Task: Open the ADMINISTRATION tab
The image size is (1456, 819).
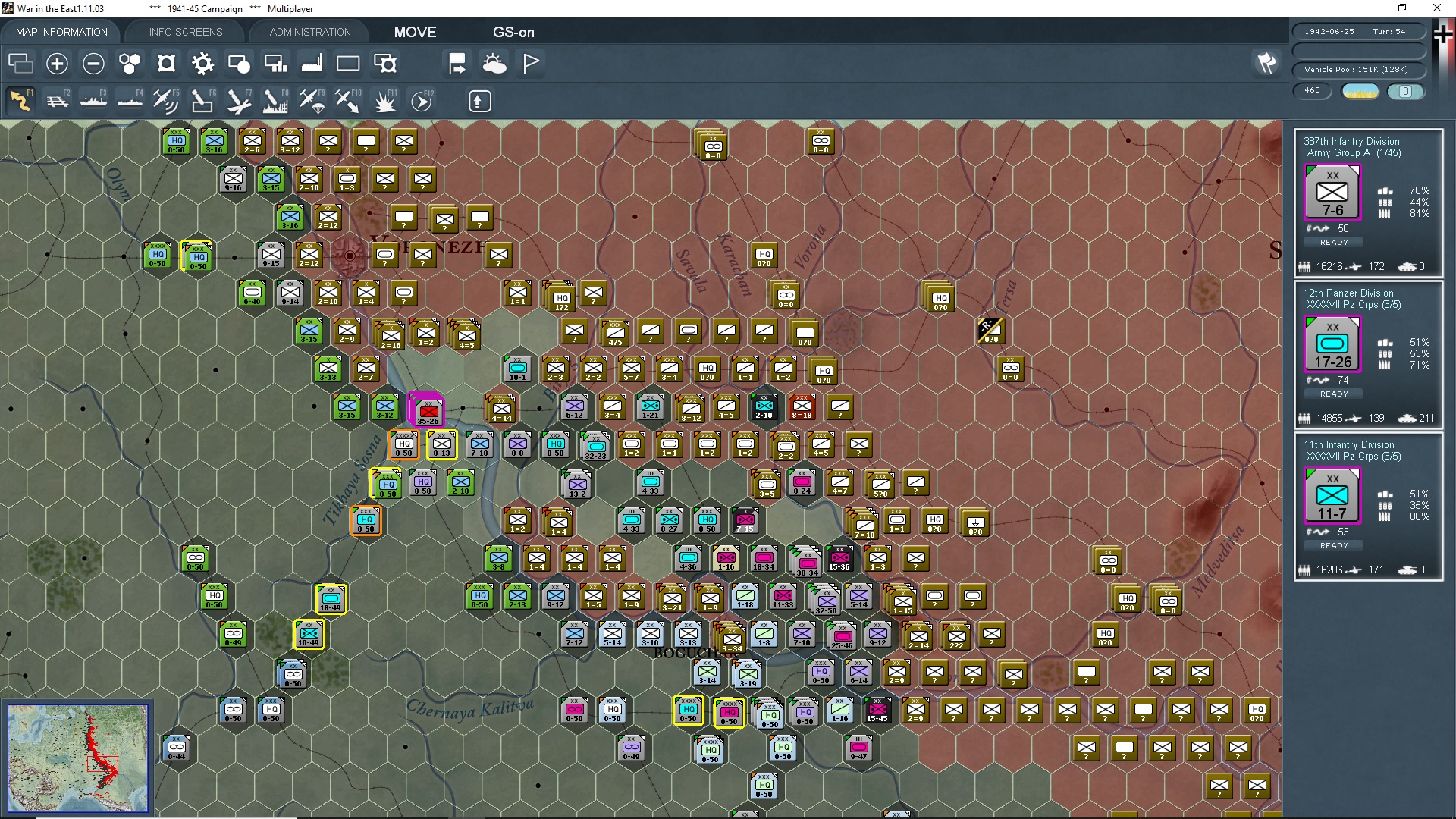Action: tap(310, 32)
